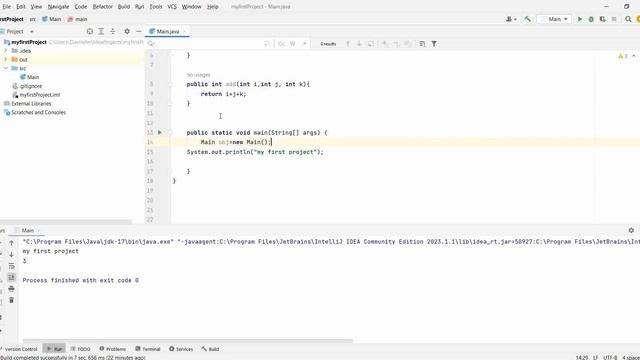
Task: Open the Version Control tool window
Action: (x=19, y=349)
